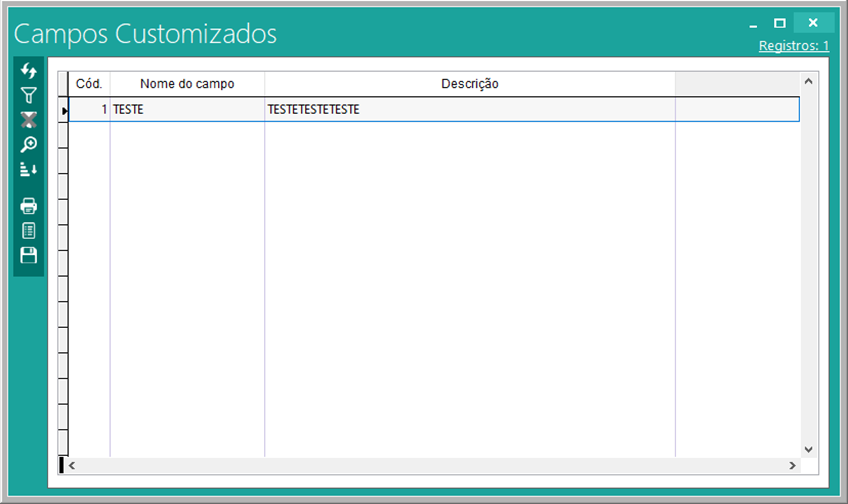Sort by the 'Cód.' column header
Screen dimensions: 848x504
coord(89,84)
